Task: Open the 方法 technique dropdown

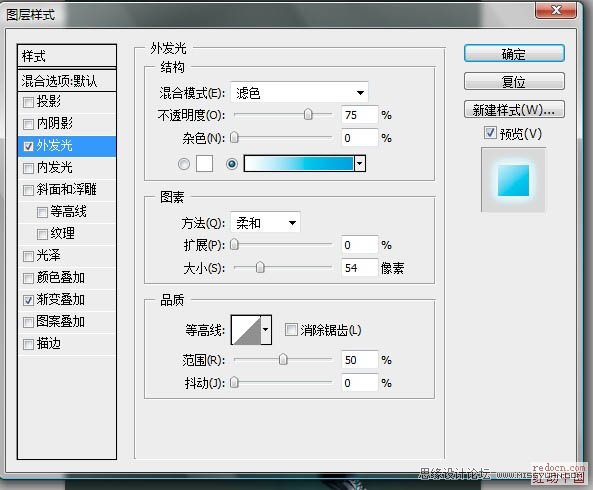Action: click(x=265, y=222)
